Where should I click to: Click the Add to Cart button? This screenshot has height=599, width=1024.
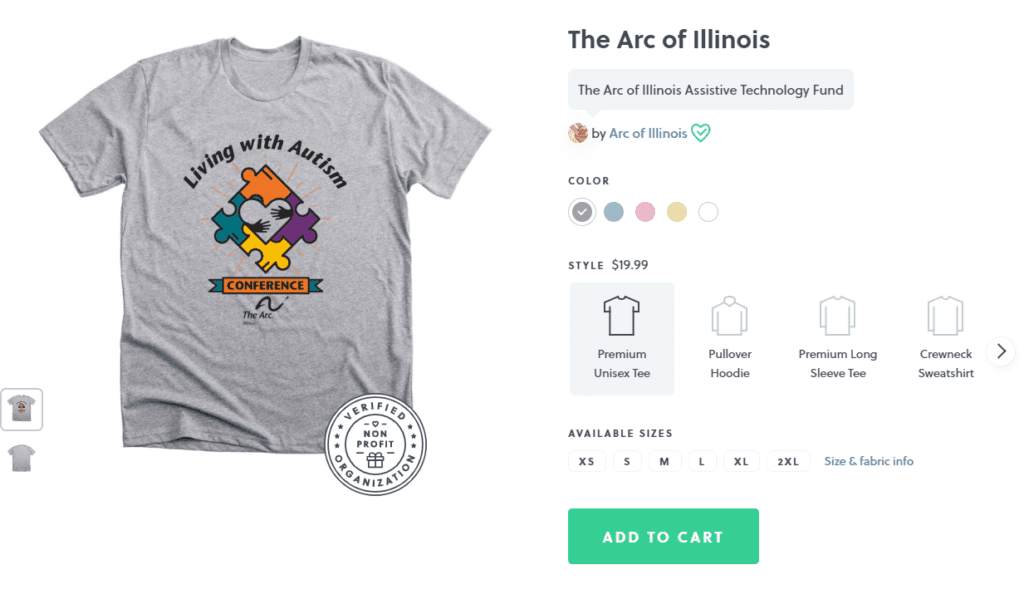(663, 536)
